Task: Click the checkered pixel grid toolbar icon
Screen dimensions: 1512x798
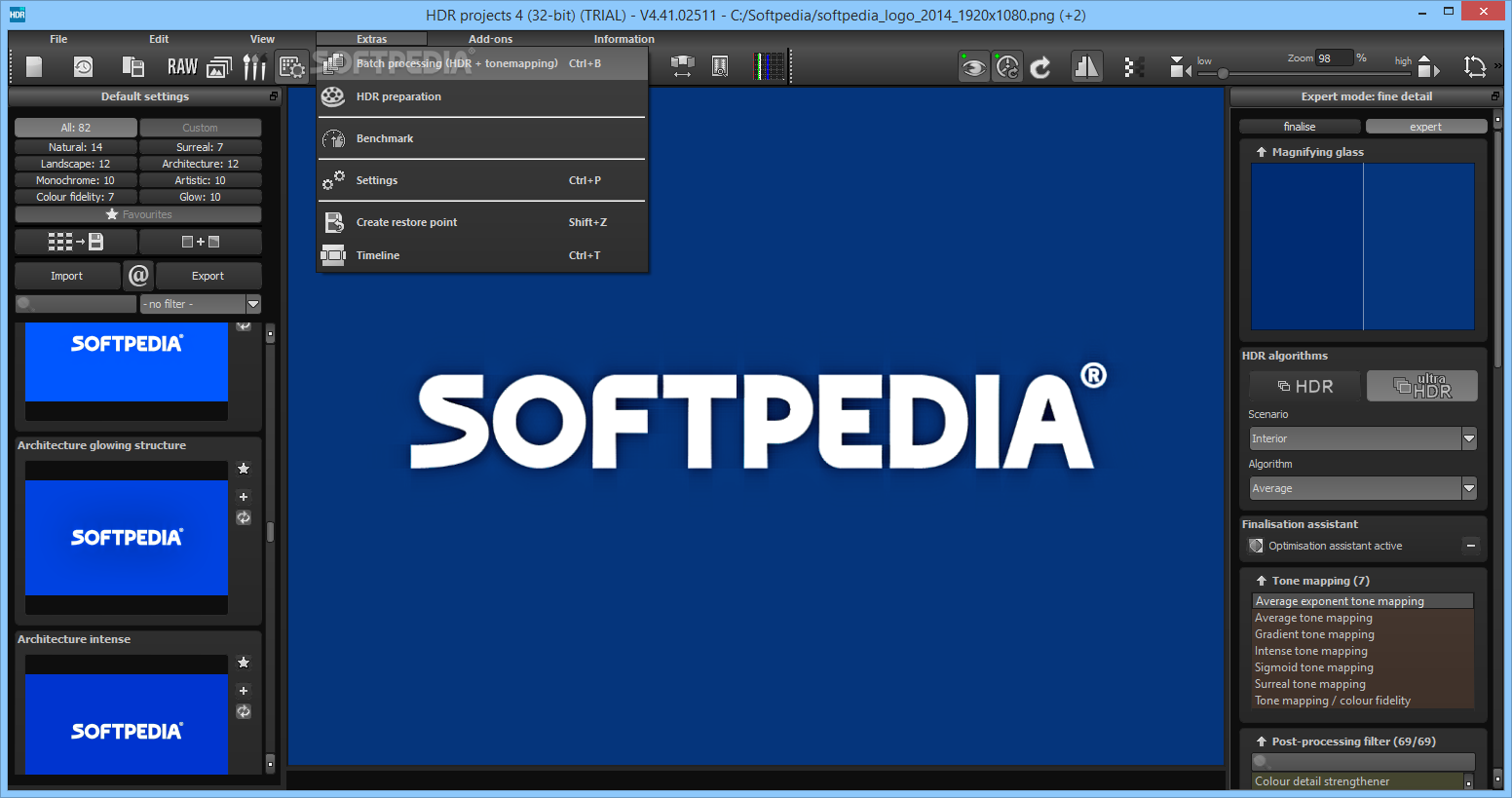Action: (x=1133, y=66)
